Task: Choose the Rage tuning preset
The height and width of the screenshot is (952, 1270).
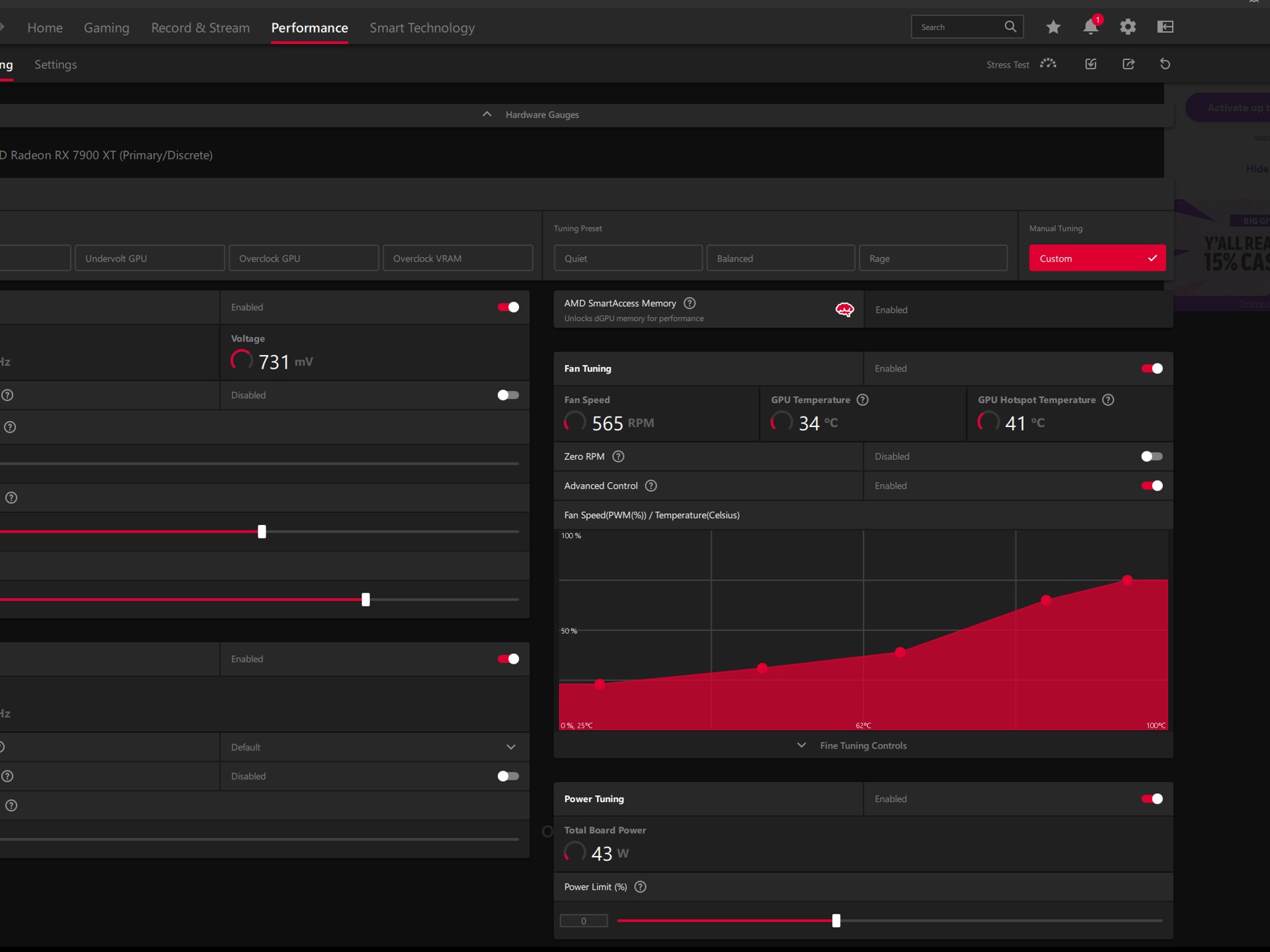Action: click(x=933, y=258)
